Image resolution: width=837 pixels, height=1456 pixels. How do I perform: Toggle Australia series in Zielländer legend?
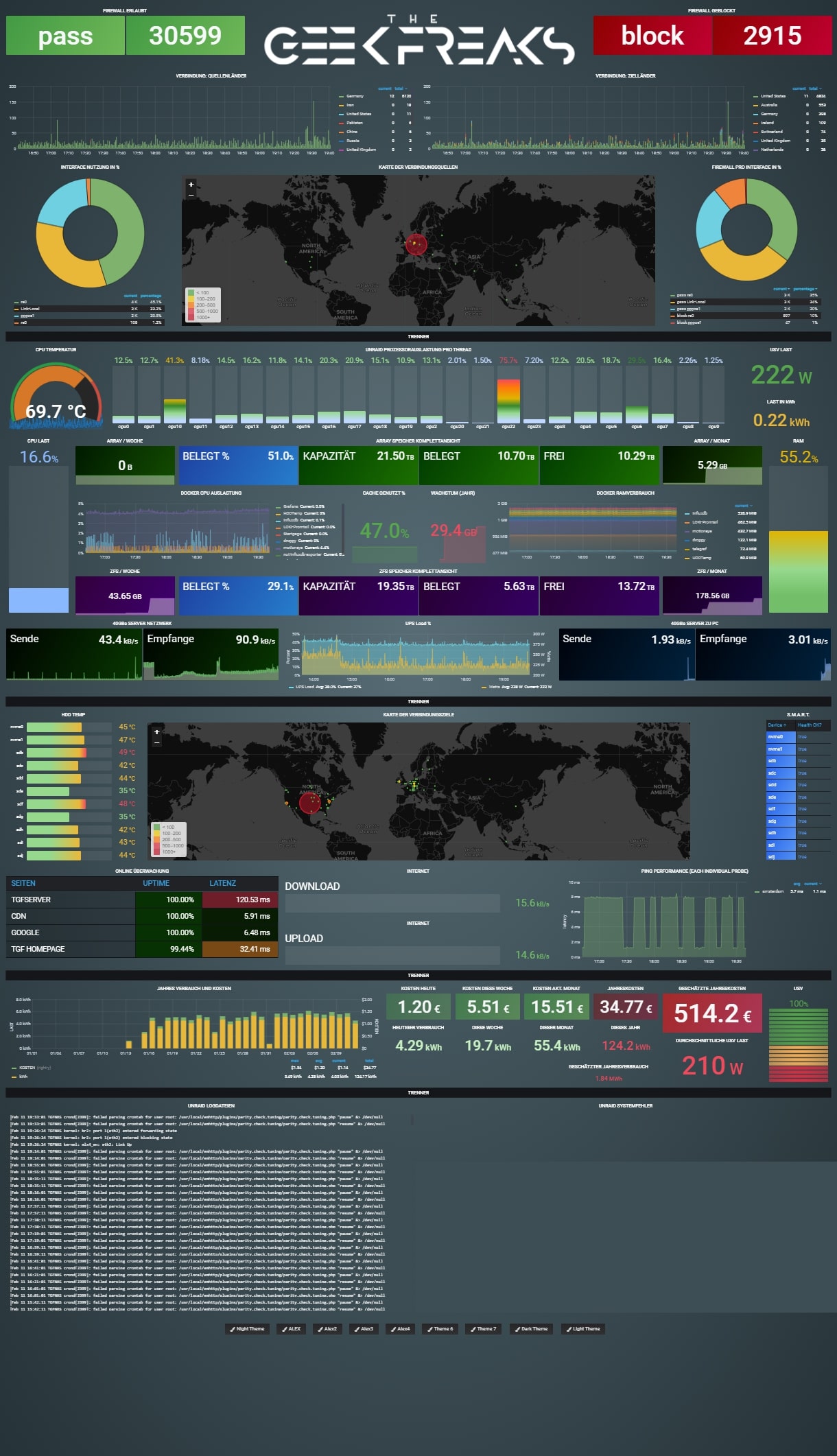click(x=769, y=105)
